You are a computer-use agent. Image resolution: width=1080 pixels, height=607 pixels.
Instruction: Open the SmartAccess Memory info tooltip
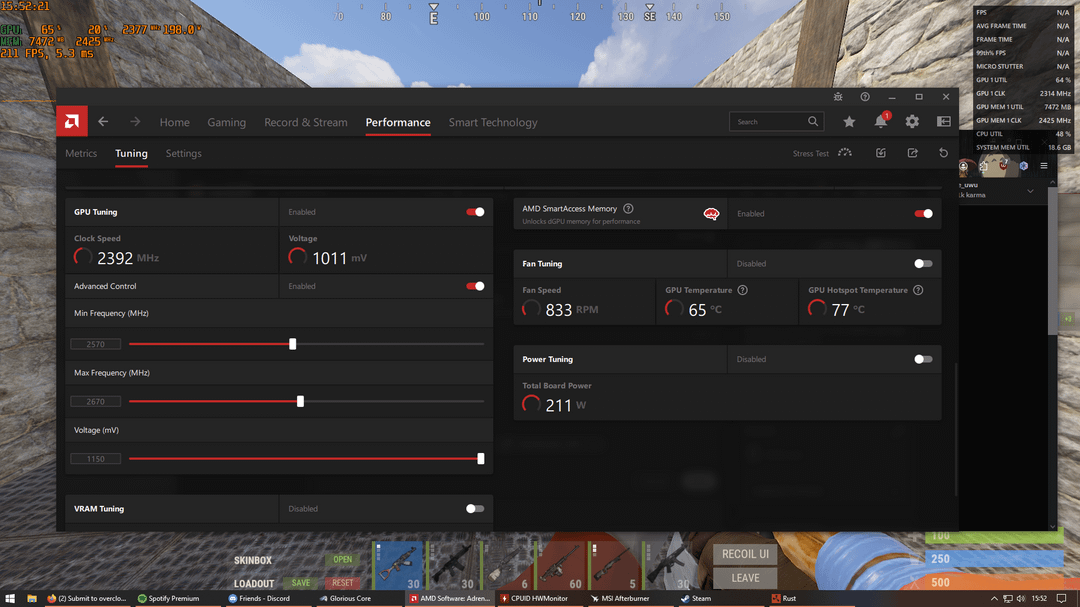[627, 209]
